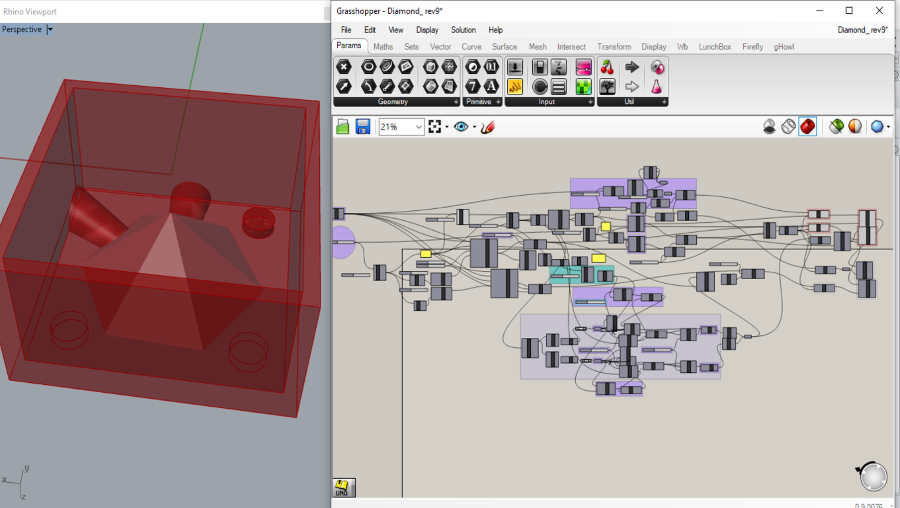Image resolution: width=900 pixels, height=508 pixels.
Task: Open the Help menu
Action: [x=496, y=30]
